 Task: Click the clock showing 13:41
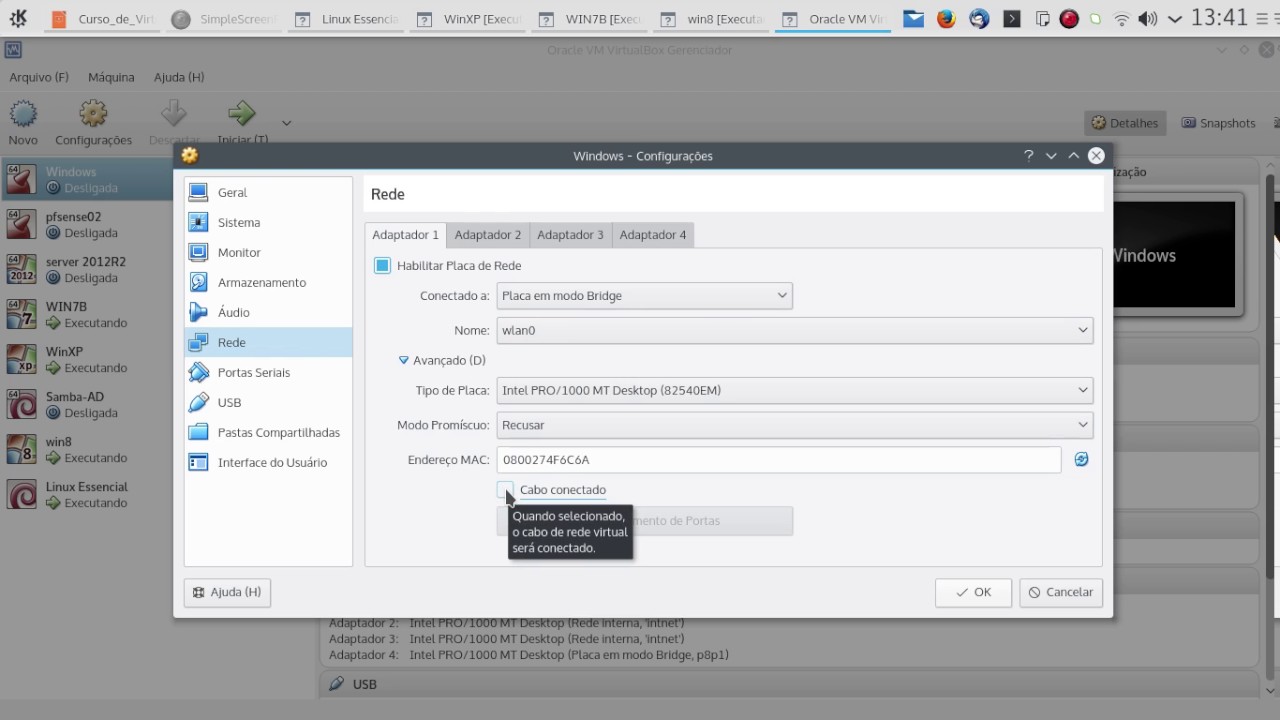(x=1220, y=18)
